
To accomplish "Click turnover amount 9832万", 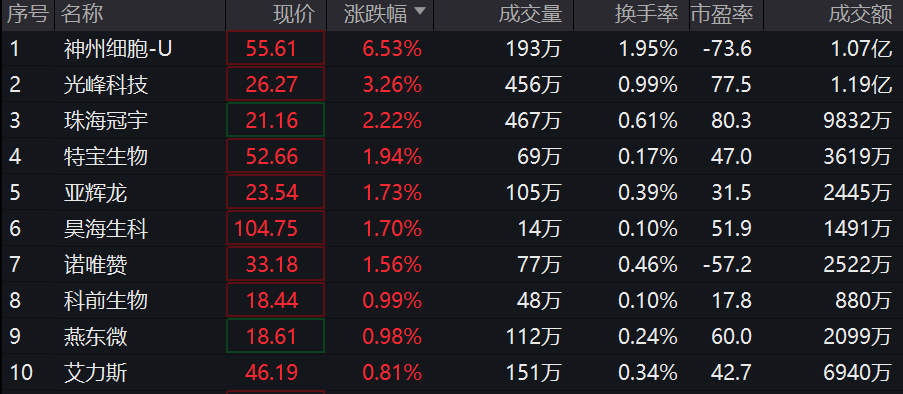I will point(858,120).
